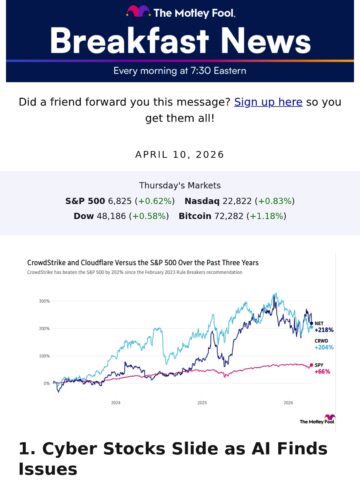Select the Dow 48,186 quote
The image size is (360, 480).
(x=121, y=216)
